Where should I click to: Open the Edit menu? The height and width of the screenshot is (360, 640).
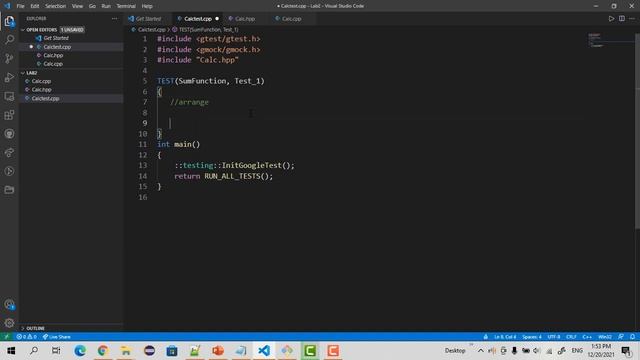(35, 6)
